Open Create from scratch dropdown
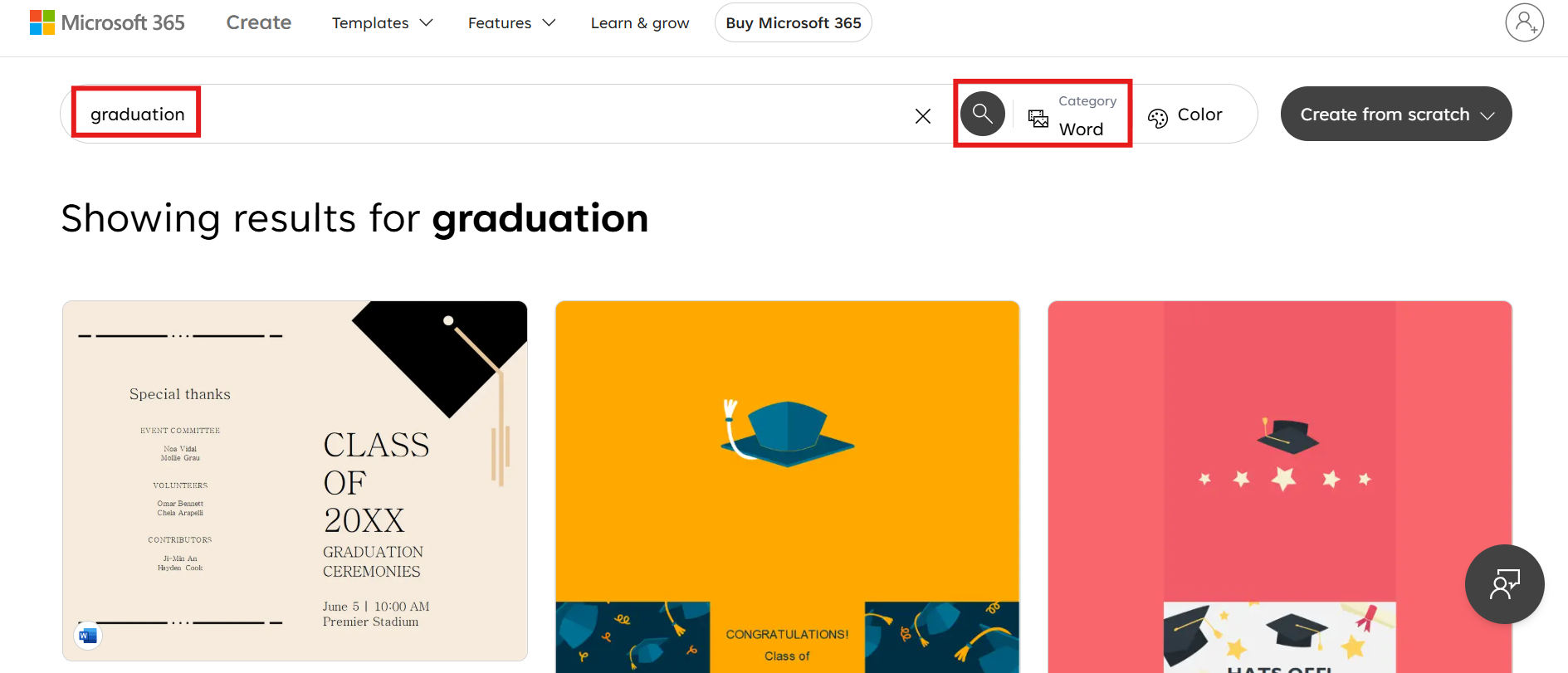Viewport: 1568px width, 673px height. pyautogui.click(x=1395, y=115)
